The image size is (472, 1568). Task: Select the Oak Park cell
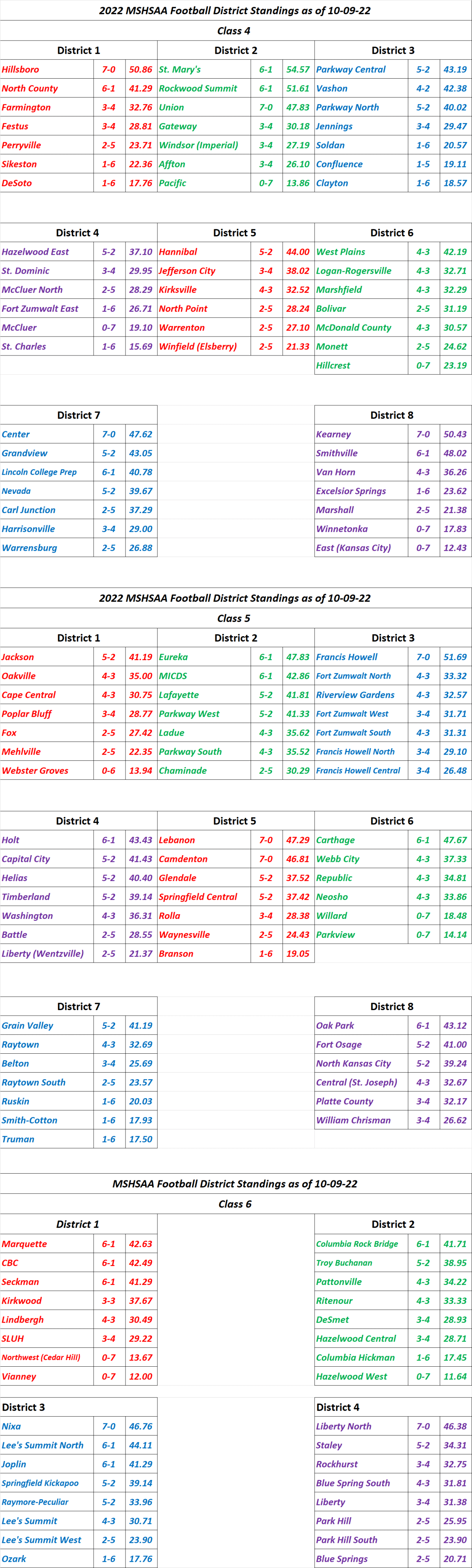361,1025
